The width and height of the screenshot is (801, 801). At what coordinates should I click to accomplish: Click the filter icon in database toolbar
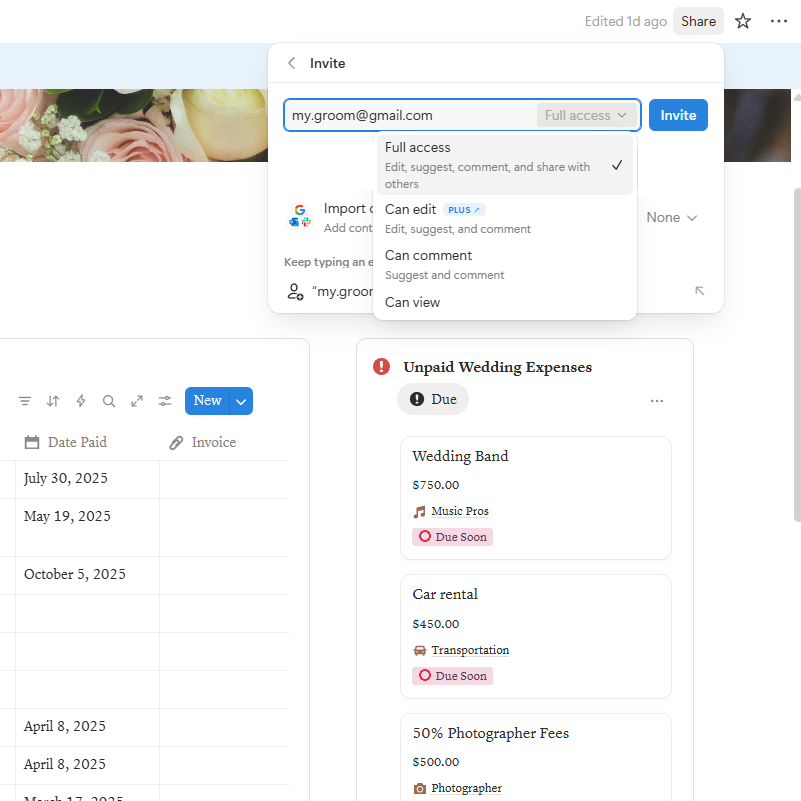click(25, 401)
